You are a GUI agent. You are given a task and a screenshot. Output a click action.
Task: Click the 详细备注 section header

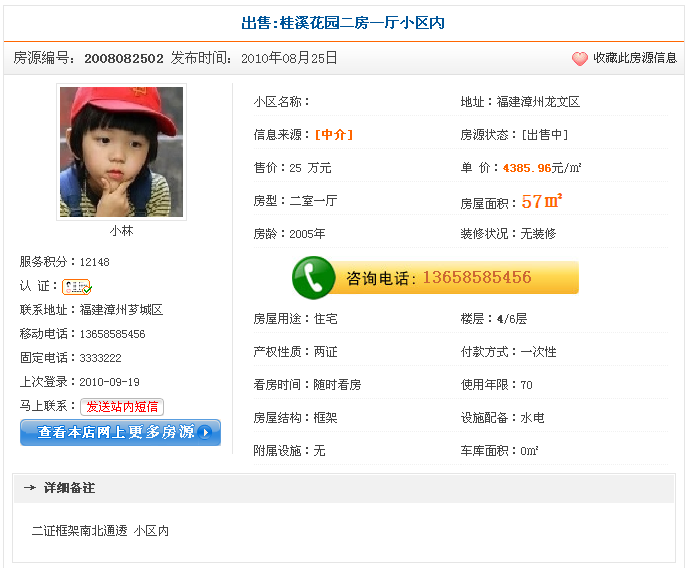(x=70, y=488)
